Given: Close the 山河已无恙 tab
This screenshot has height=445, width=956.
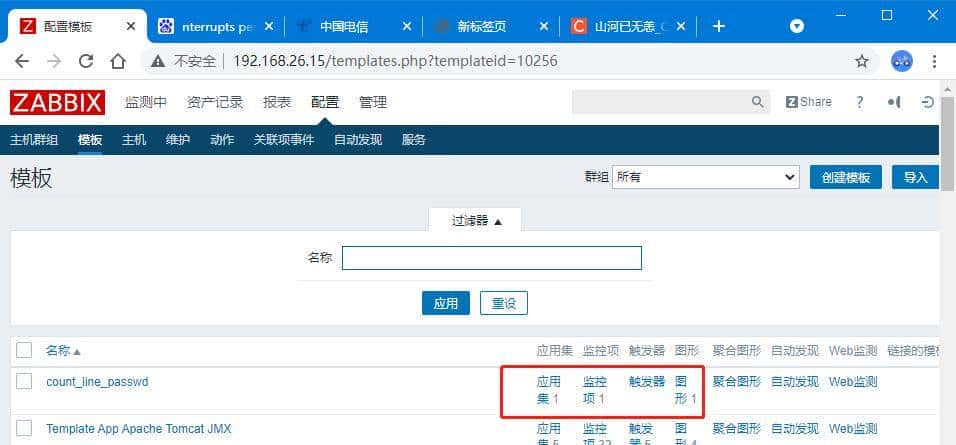Looking at the screenshot, I should click(x=682, y=26).
